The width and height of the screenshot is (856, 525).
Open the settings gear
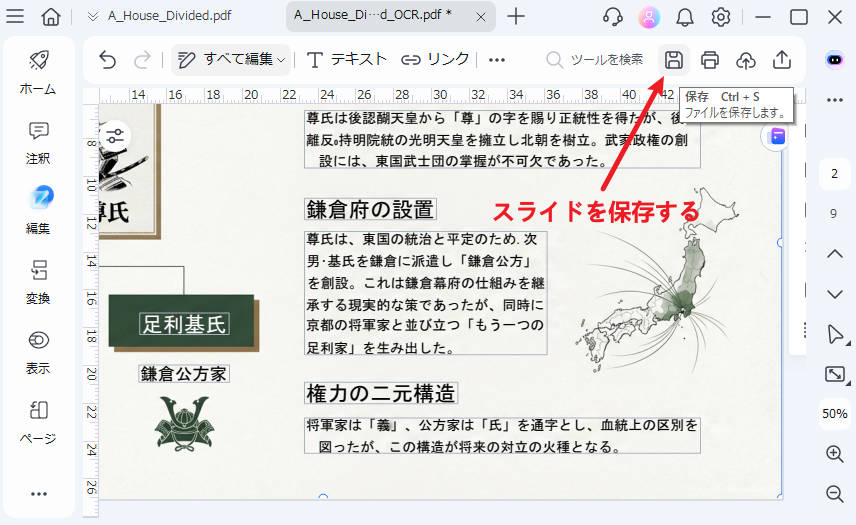721,17
